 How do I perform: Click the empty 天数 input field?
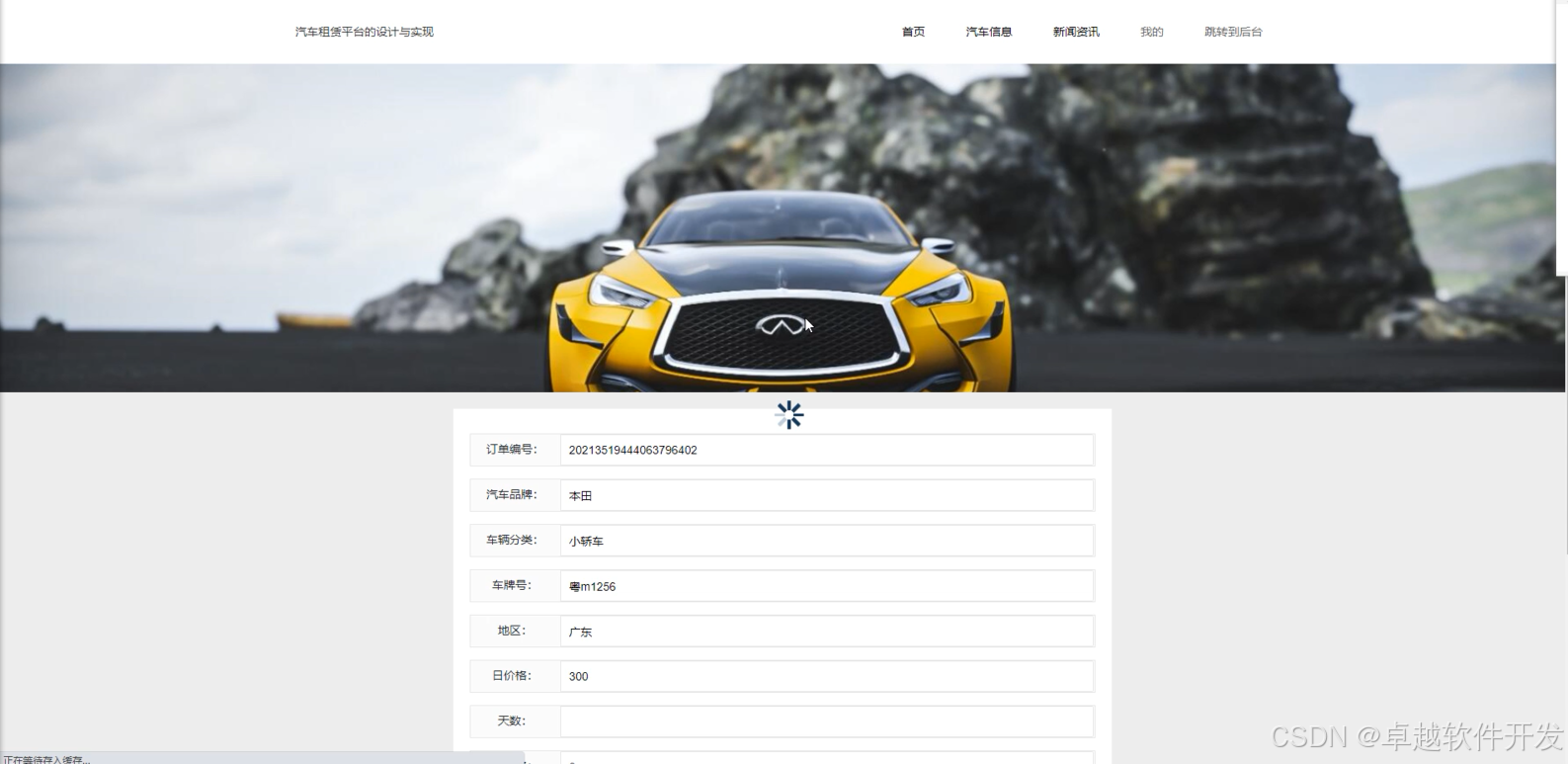coord(827,722)
